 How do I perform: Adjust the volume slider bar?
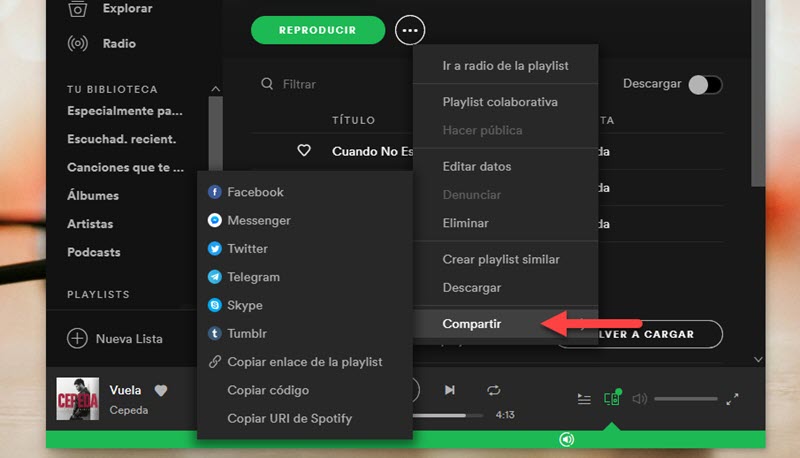click(685, 398)
